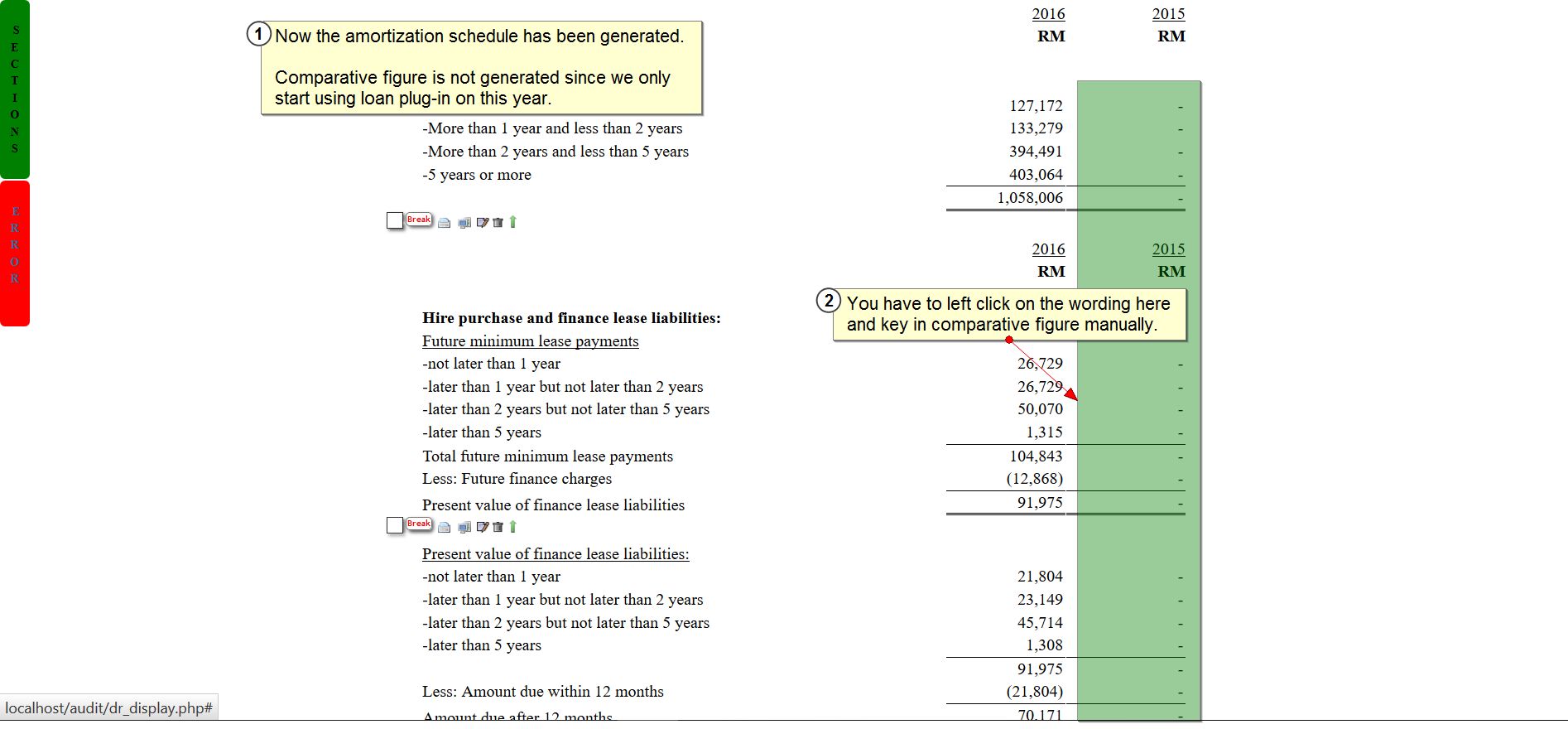Click the edit pencil icon under the Present value row

click(x=483, y=527)
